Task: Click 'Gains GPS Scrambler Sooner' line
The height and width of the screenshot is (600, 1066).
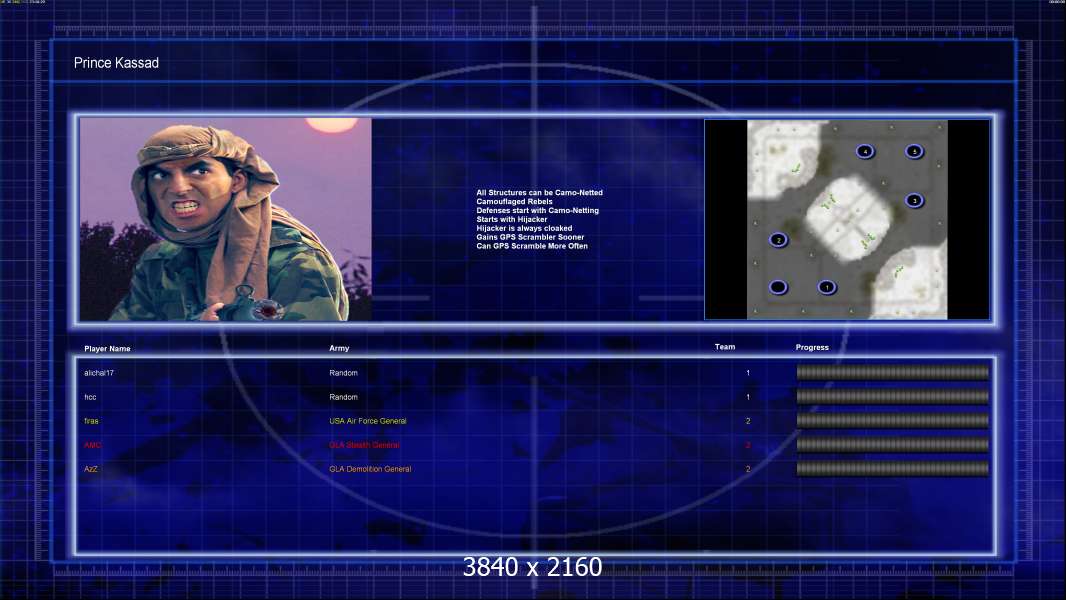Action: (x=530, y=237)
